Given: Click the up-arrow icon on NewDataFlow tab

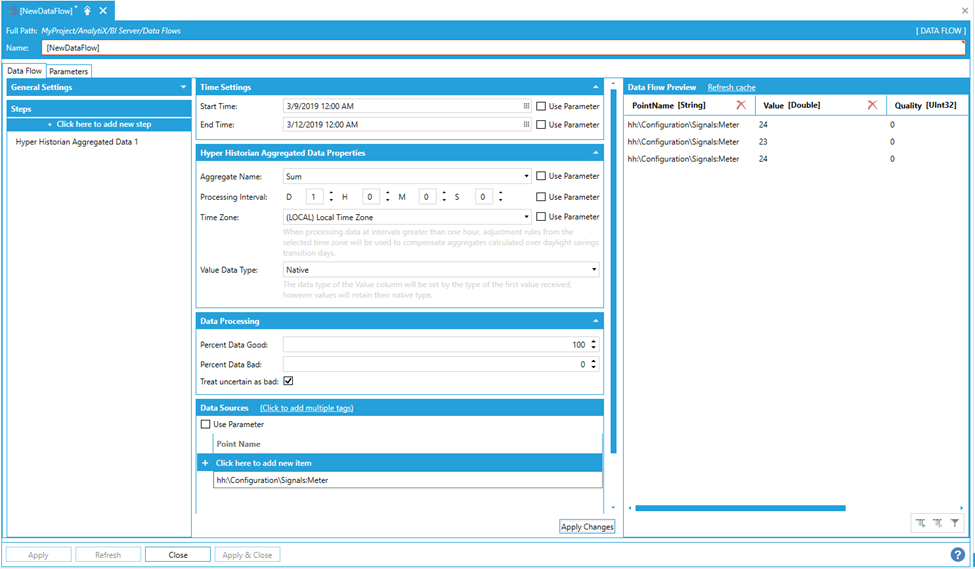Looking at the screenshot, I should pos(88,10).
